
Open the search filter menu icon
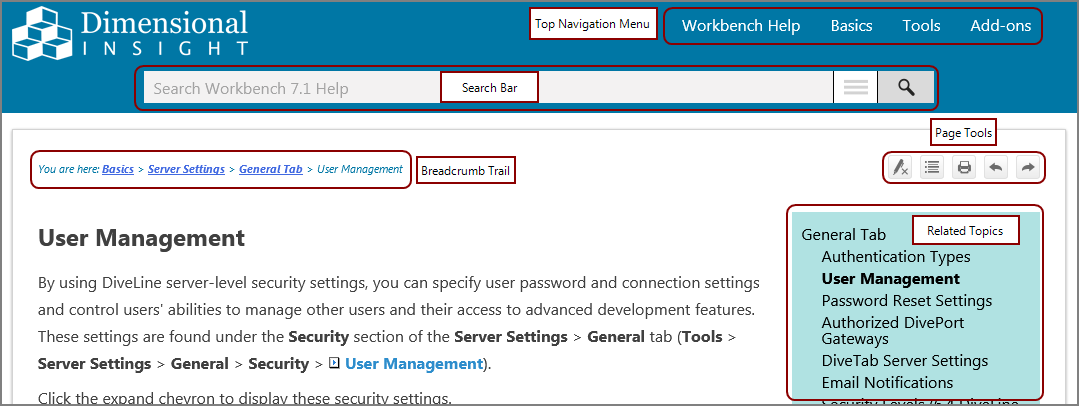855,88
